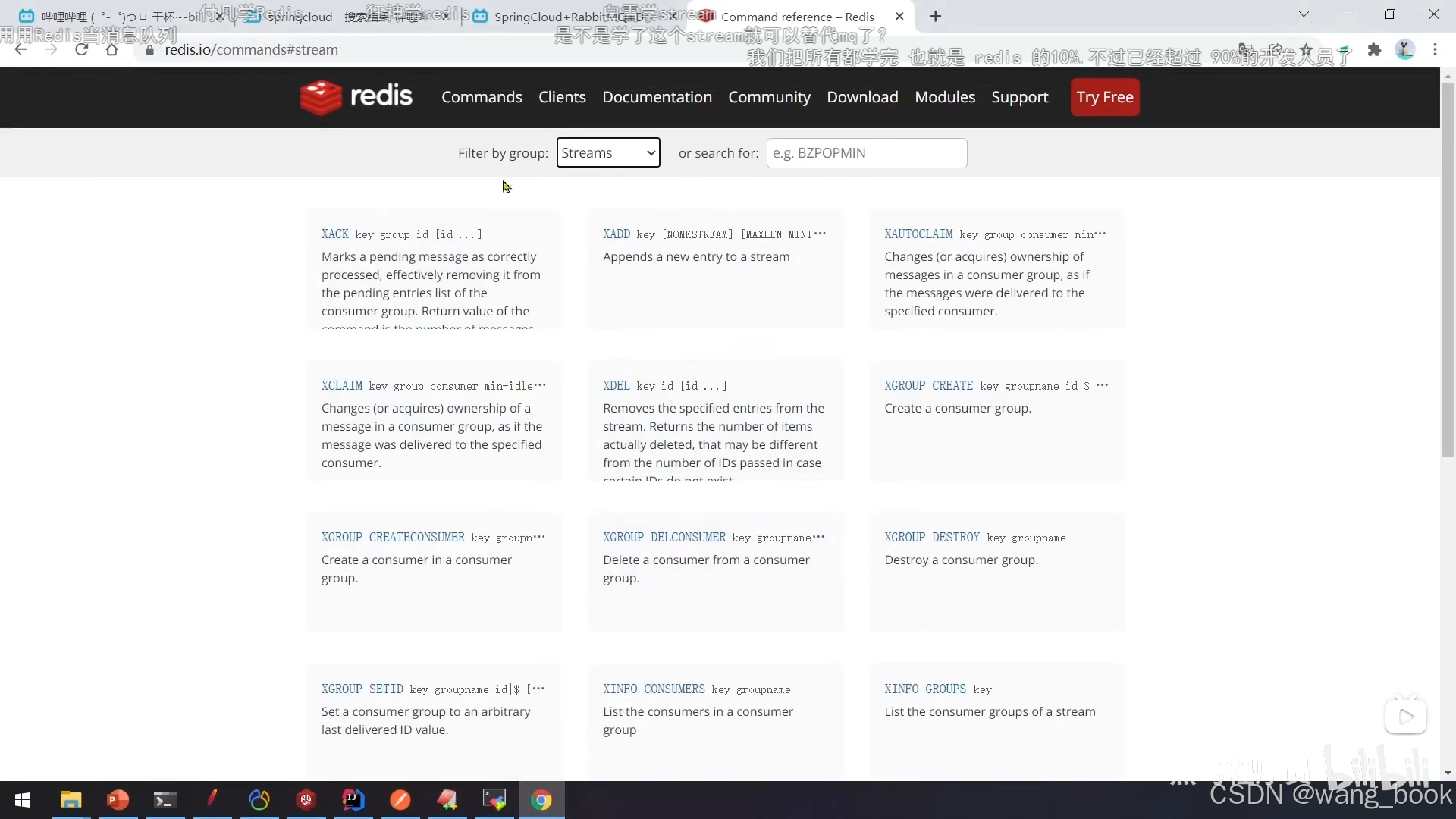The height and width of the screenshot is (819, 1456).
Task: Open the Documentation menu item
Action: point(657,97)
